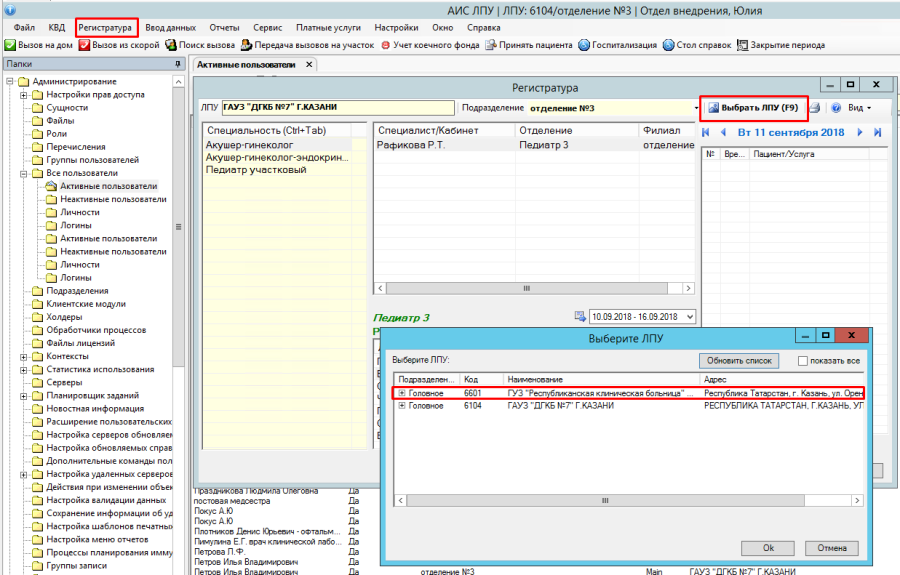Jump to last date with the skip-forward arrow
The width and height of the screenshot is (900, 575).
(x=878, y=132)
